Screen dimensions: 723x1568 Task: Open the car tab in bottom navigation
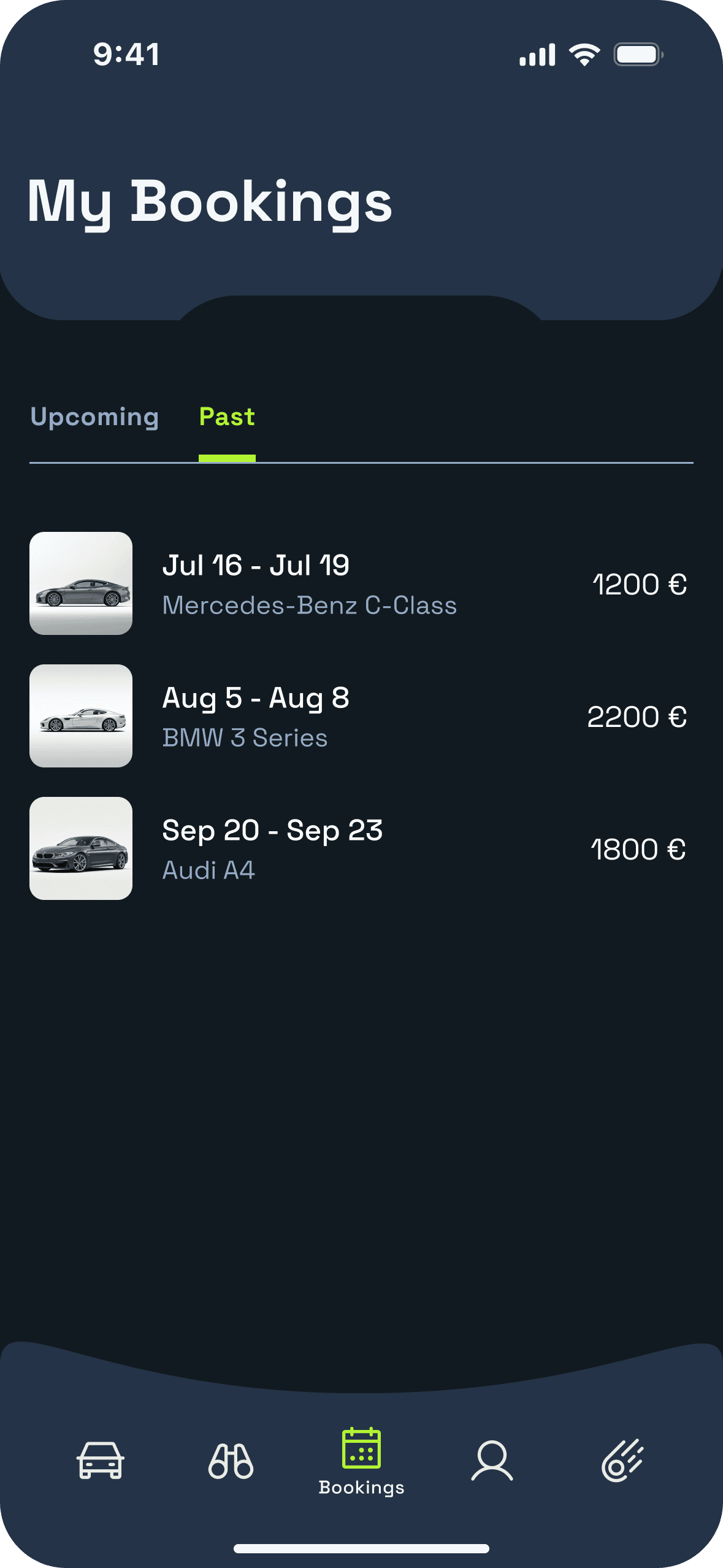point(101,1460)
